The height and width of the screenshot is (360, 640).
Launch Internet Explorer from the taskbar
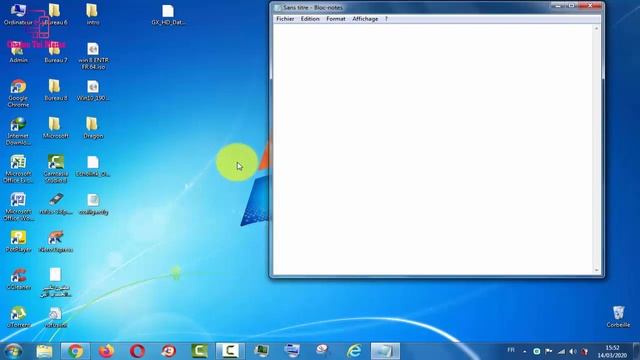[354, 351]
